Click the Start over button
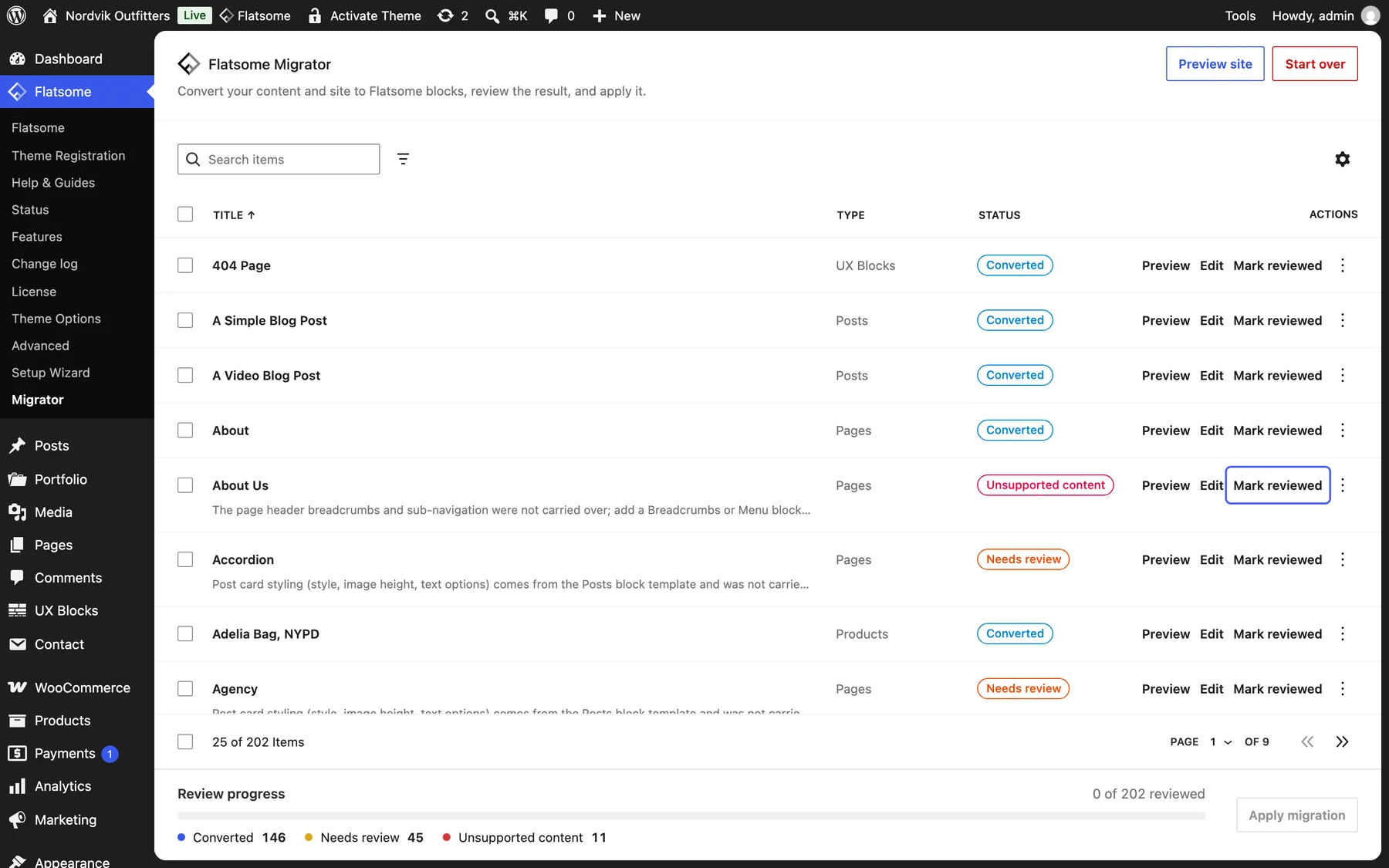The width and height of the screenshot is (1389, 868). [x=1315, y=64]
